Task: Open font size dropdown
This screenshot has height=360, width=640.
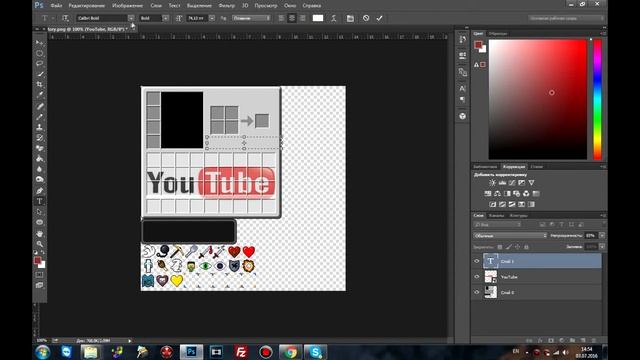Action: pos(212,18)
